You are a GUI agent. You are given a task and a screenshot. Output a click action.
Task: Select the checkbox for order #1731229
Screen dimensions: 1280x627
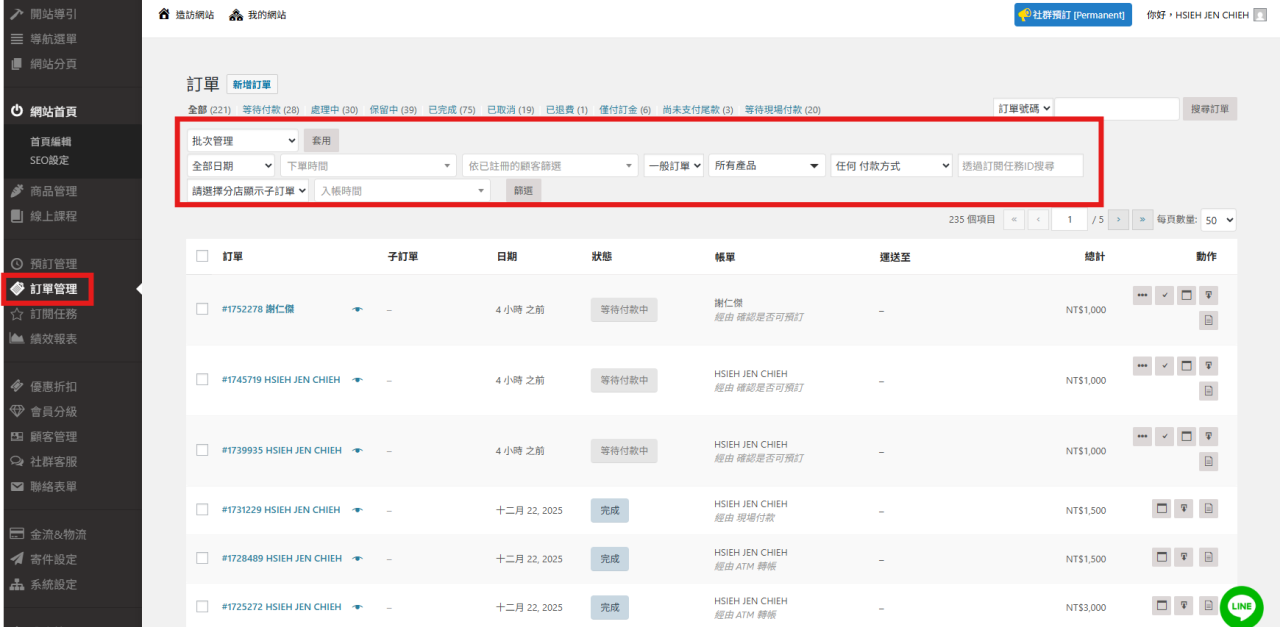[202, 510]
